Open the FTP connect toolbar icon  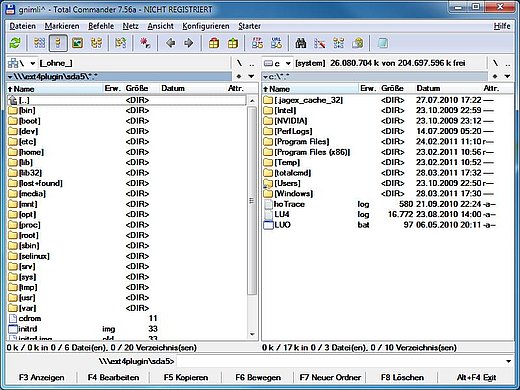click(257, 43)
